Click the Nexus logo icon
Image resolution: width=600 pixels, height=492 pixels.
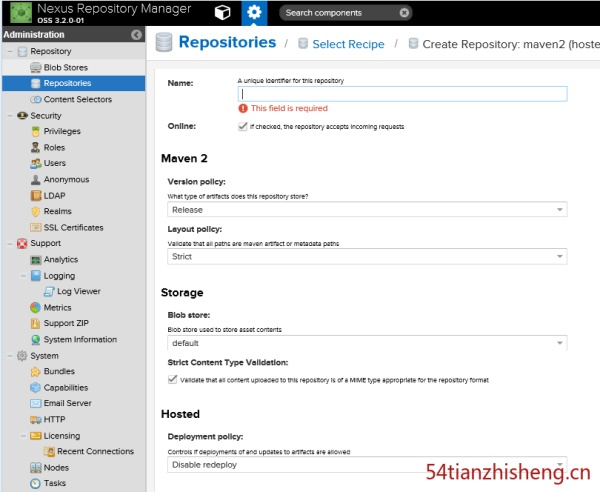pos(21,13)
